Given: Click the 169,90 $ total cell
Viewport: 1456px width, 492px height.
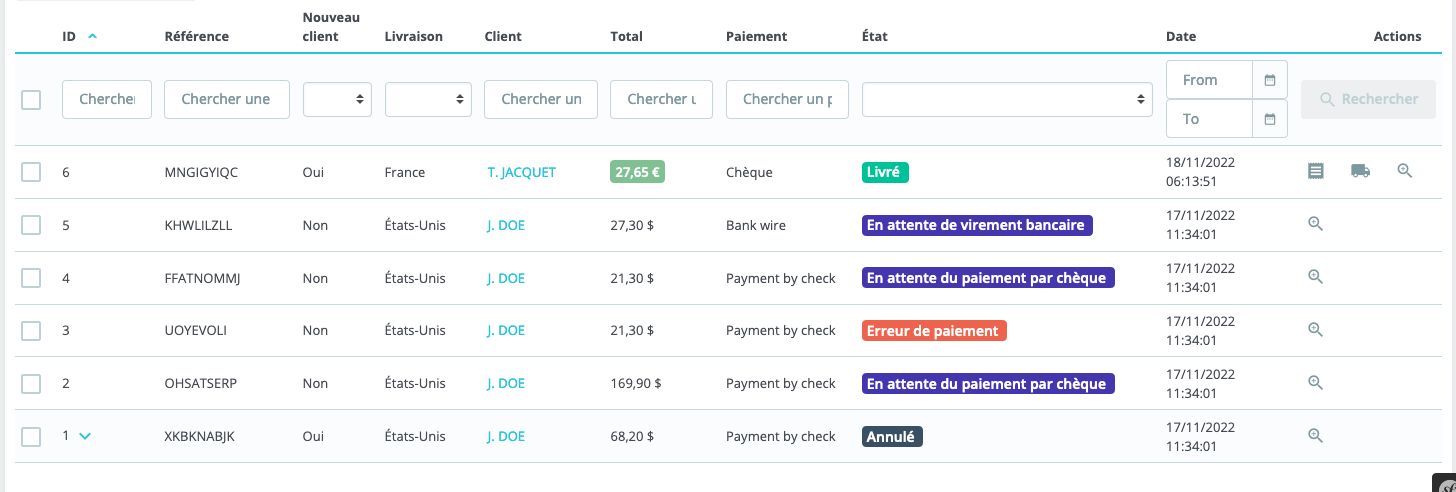Looking at the screenshot, I should coord(636,383).
